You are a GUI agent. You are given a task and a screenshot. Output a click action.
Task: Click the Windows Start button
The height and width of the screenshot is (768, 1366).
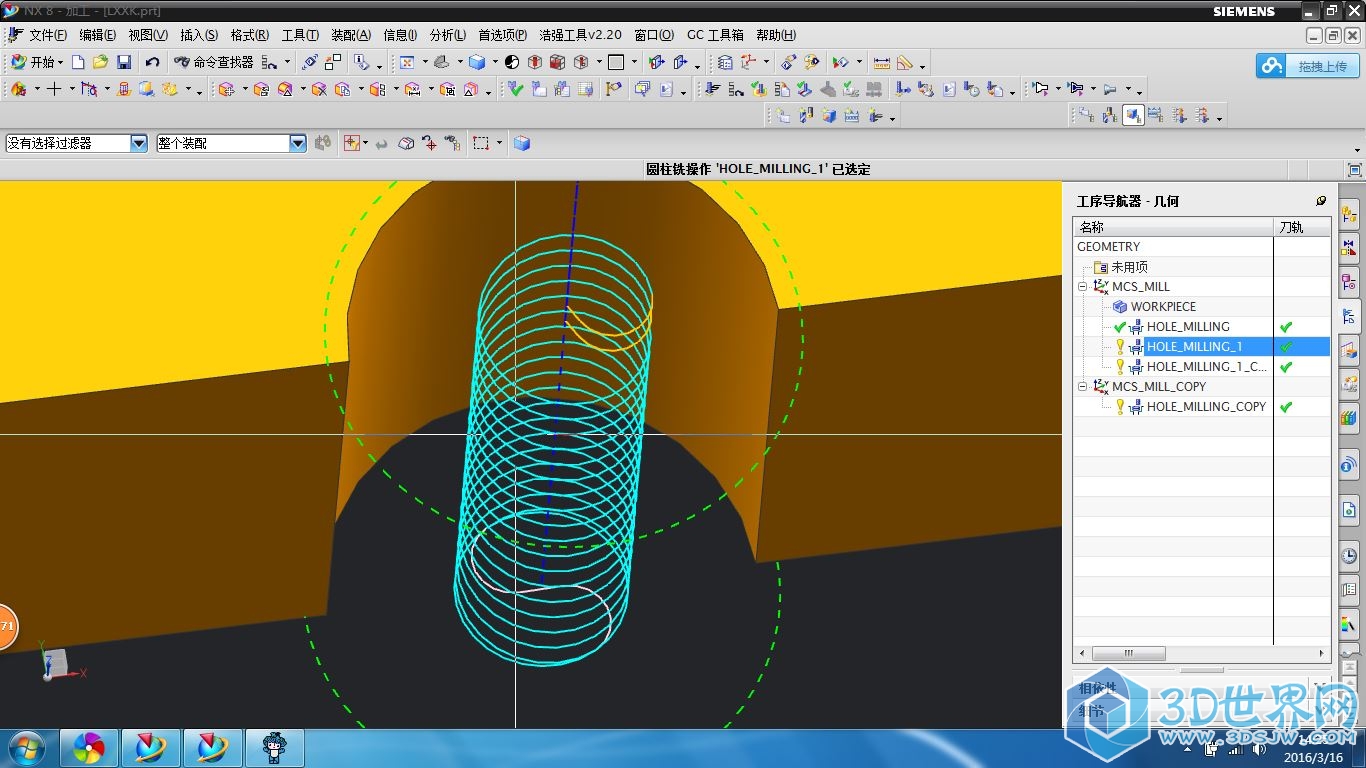point(25,748)
